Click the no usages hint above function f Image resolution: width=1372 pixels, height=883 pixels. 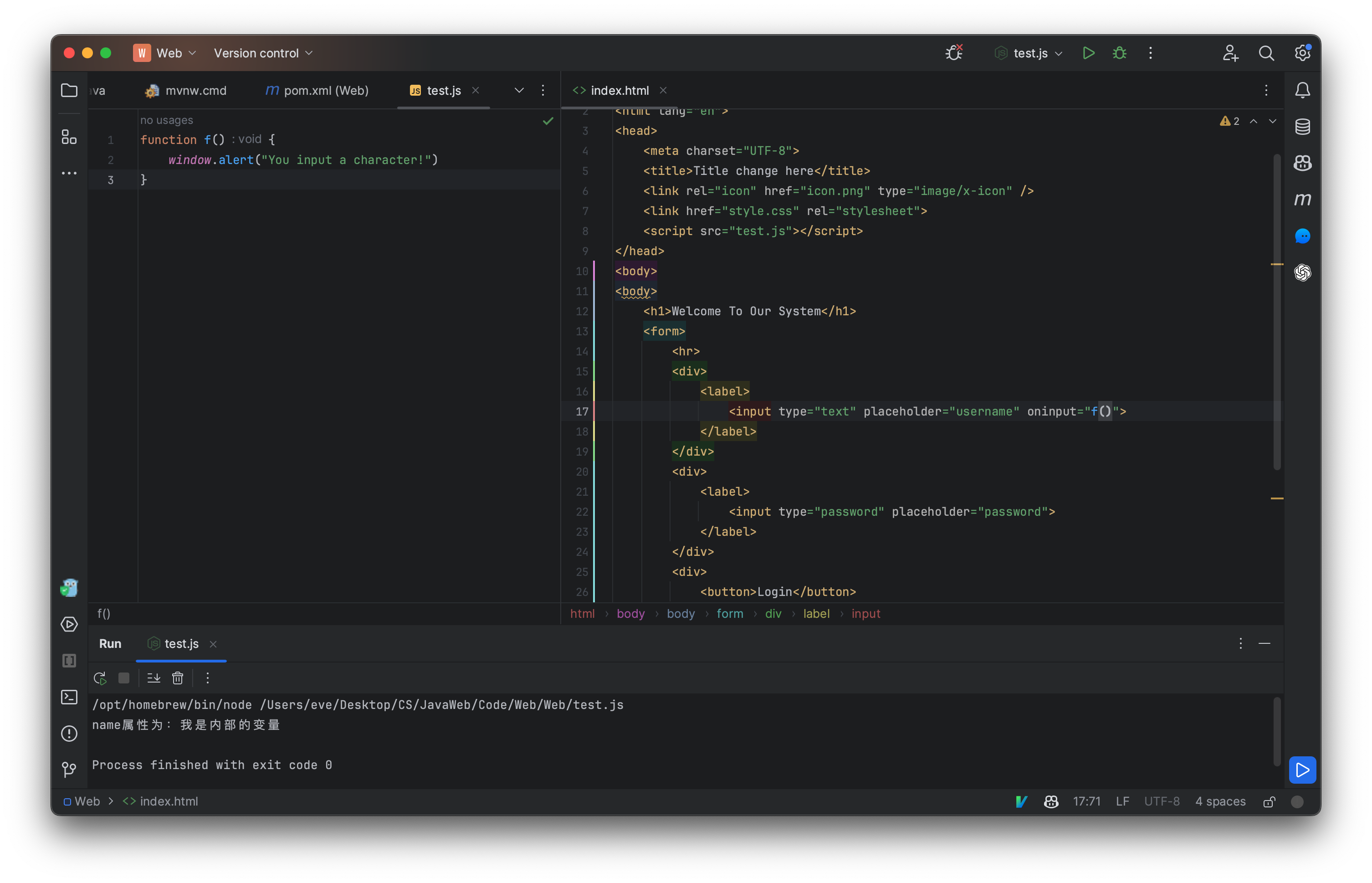pos(166,120)
